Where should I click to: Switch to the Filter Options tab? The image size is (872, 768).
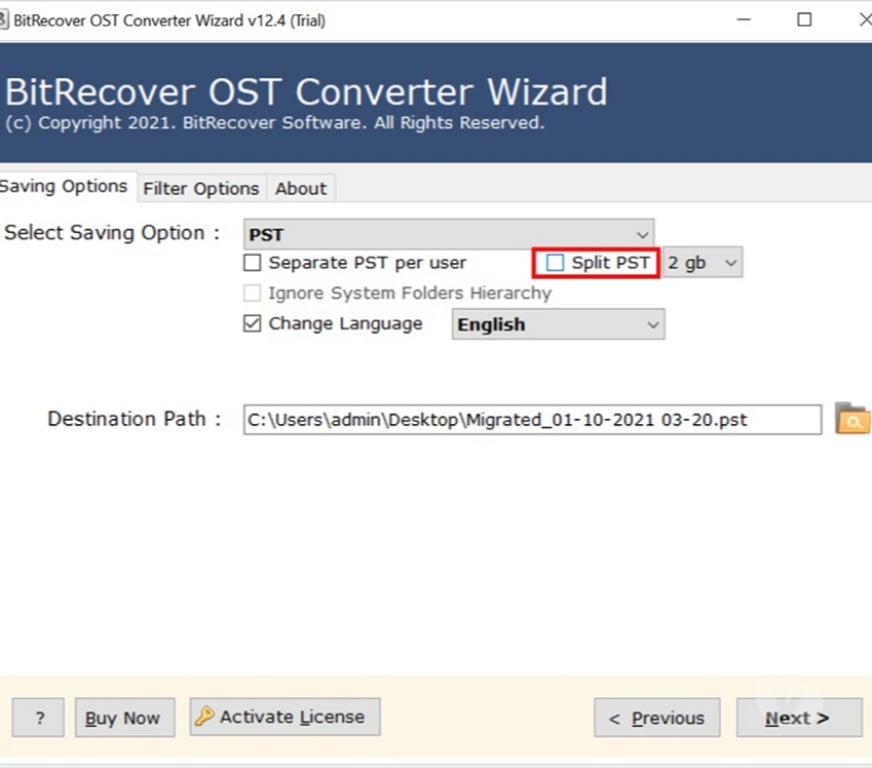pos(201,188)
